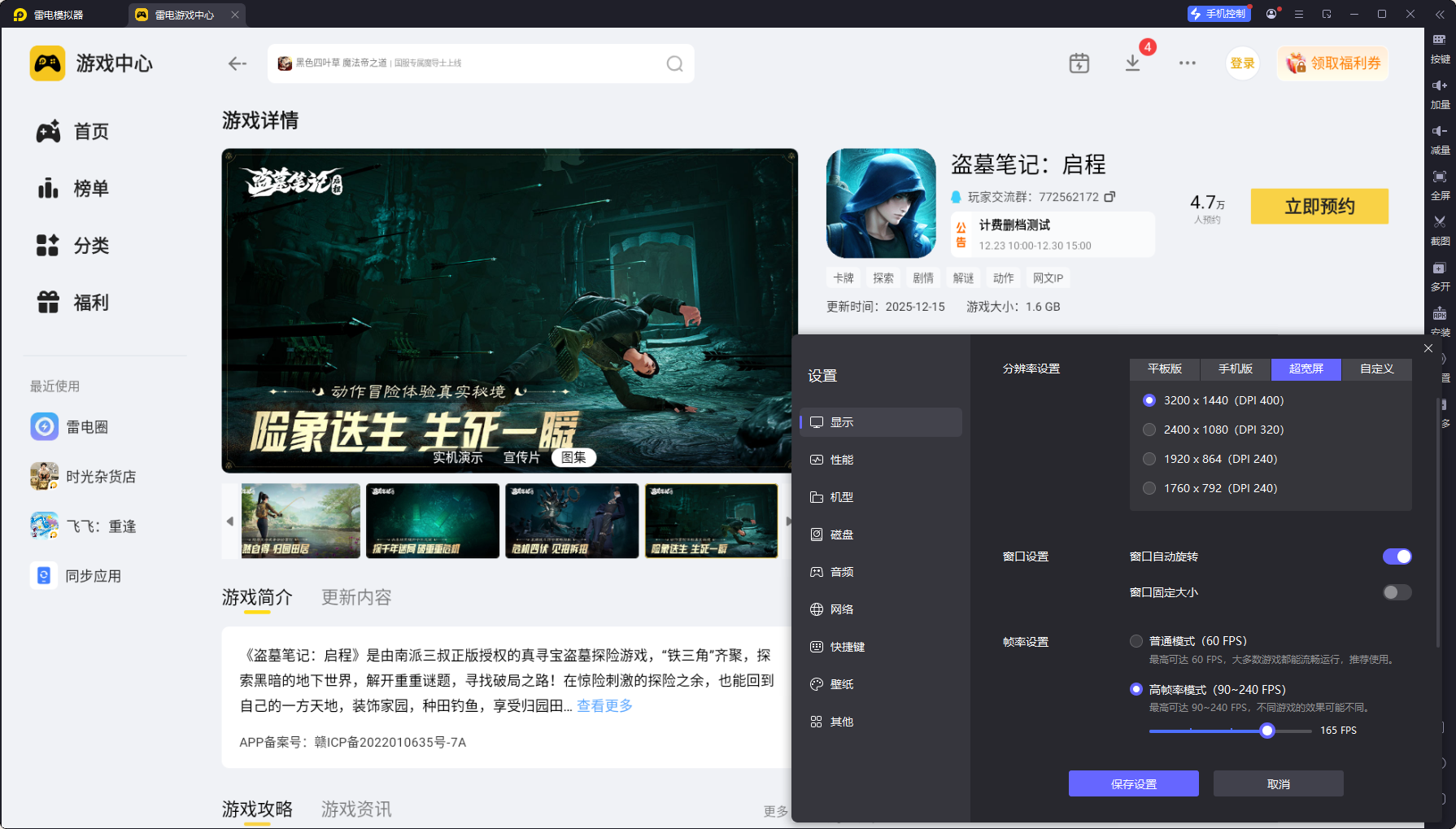The height and width of the screenshot is (829, 1456).
Task: Open 同步应用 from recently used
Action: point(76,576)
